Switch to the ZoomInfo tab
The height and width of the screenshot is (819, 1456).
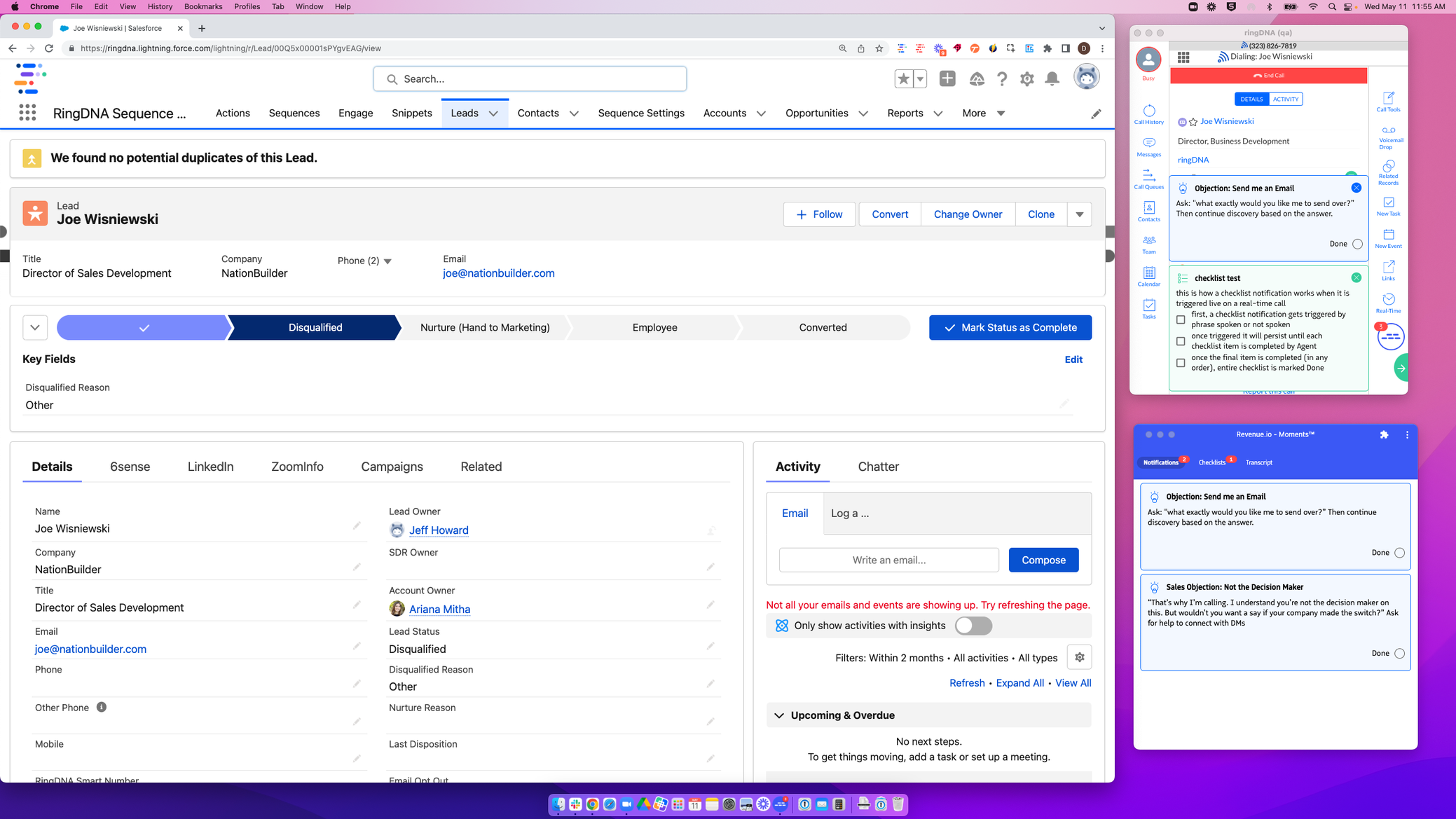[x=297, y=467]
